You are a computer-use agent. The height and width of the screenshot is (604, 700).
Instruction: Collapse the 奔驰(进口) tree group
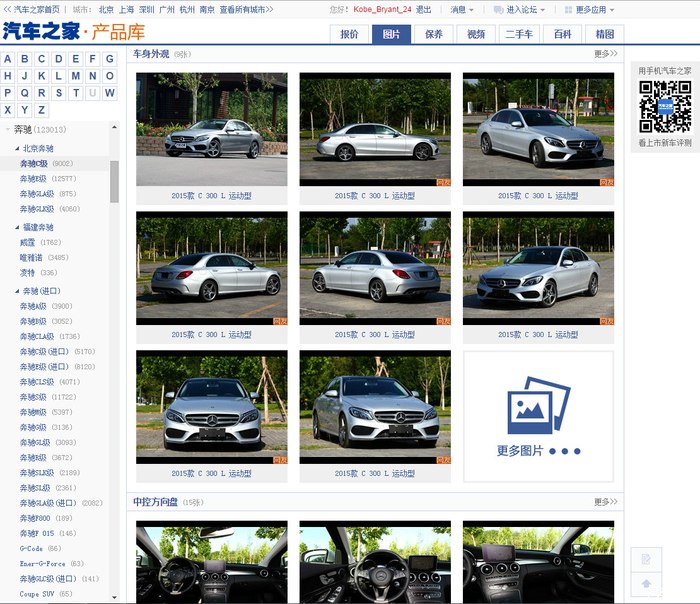(x=17, y=291)
